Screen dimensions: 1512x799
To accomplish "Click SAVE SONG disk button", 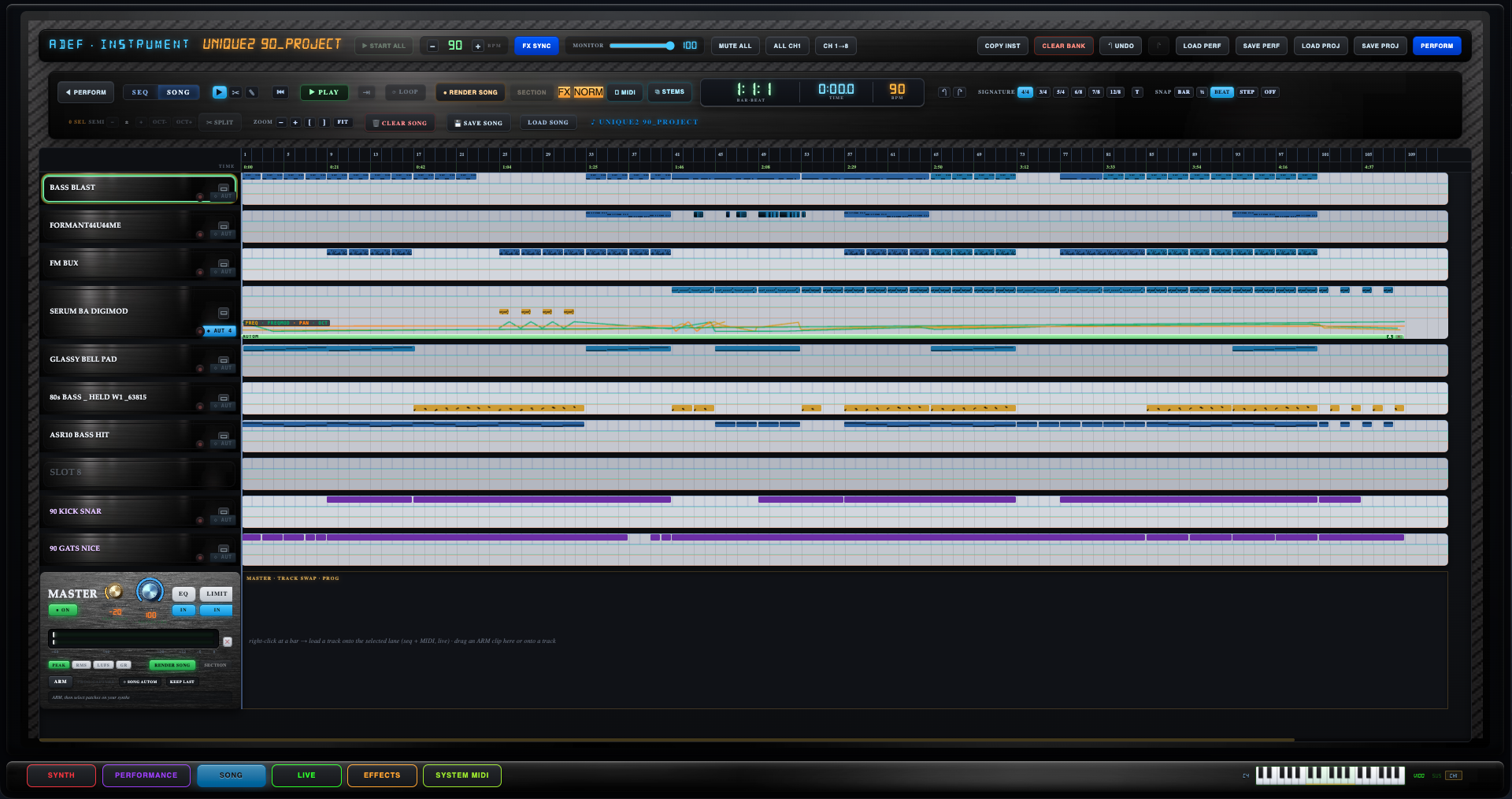I will click(479, 123).
